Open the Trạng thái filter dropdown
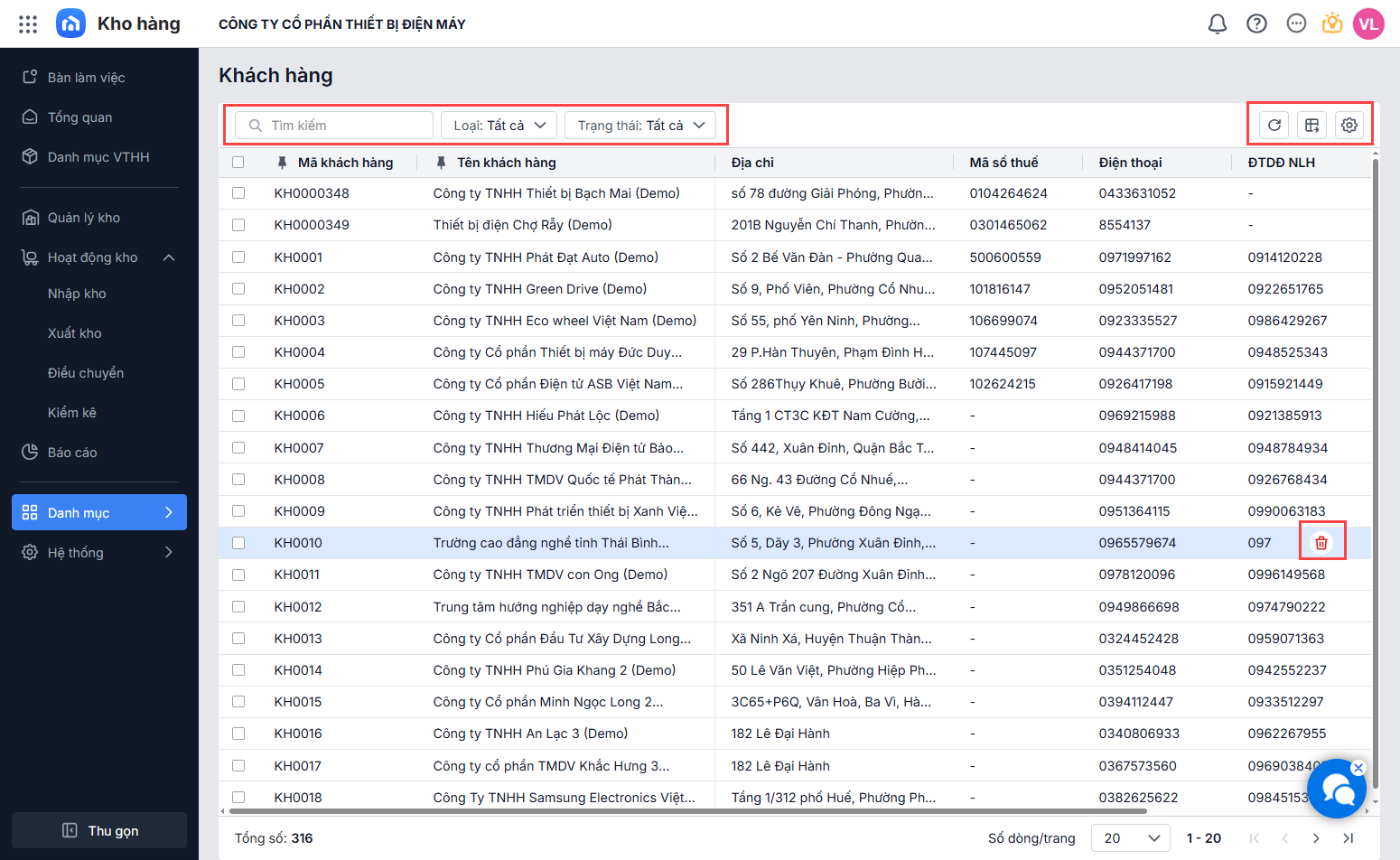This screenshot has height=860, width=1400. click(639, 126)
